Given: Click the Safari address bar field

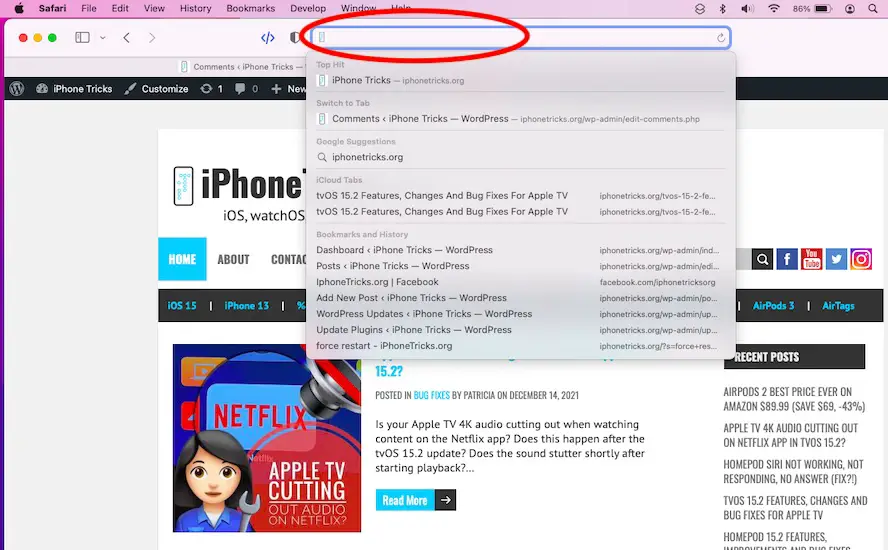Looking at the screenshot, I should (520, 37).
